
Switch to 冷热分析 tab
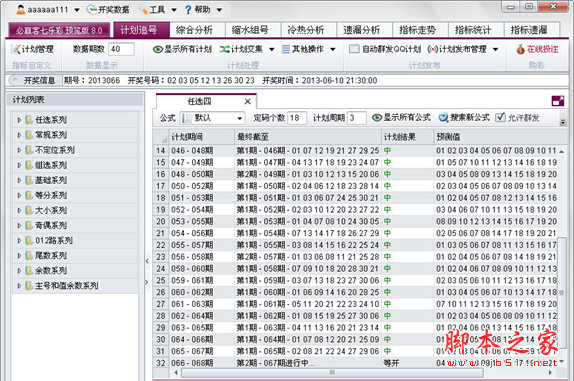click(309, 30)
